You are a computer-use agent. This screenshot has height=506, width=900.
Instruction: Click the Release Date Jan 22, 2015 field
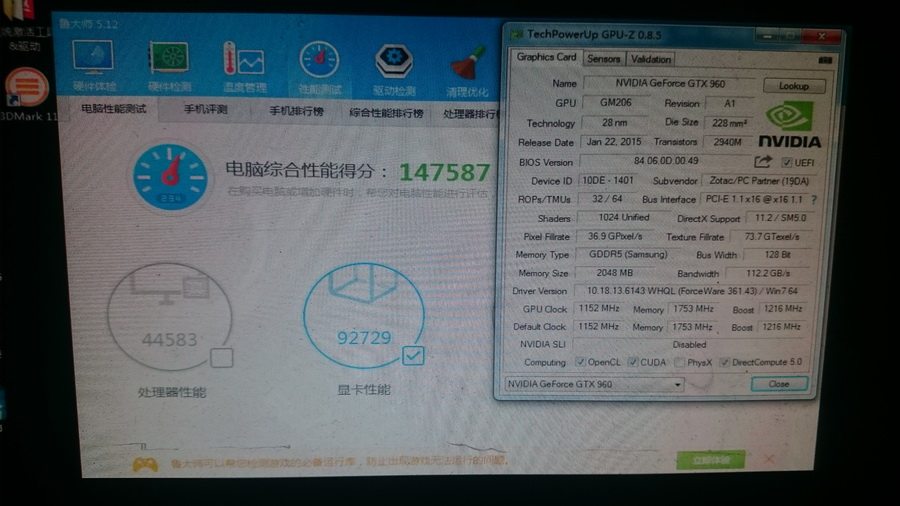[x=614, y=142]
